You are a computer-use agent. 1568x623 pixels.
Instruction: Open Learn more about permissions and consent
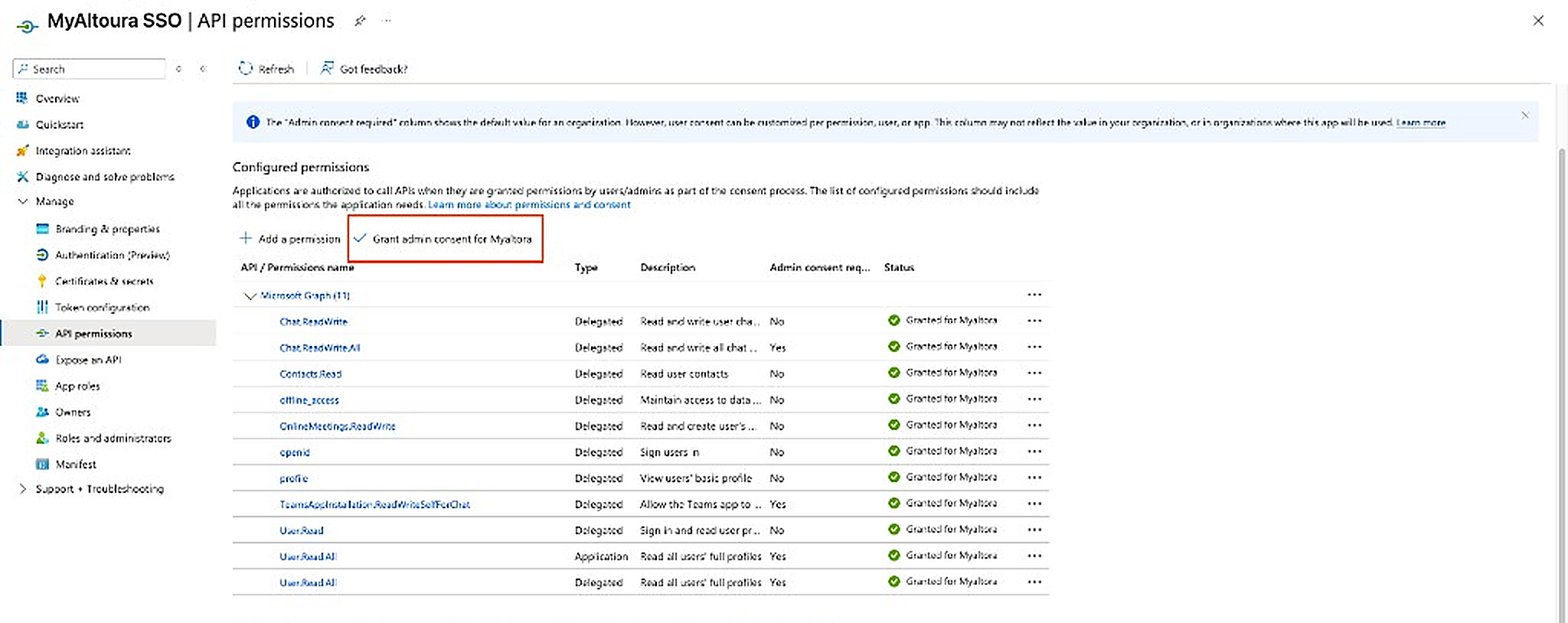[x=529, y=204]
